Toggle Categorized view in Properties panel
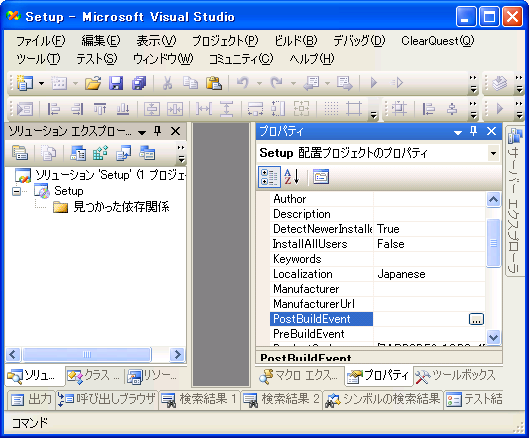 (x=269, y=176)
